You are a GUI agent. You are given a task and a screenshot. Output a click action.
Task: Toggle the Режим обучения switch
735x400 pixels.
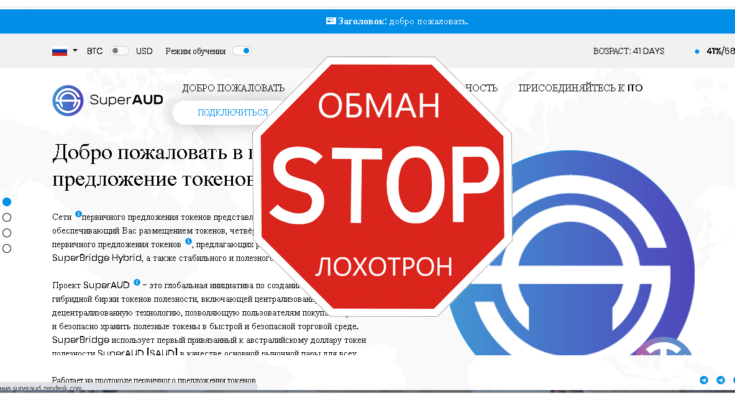[x=242, y=51]
